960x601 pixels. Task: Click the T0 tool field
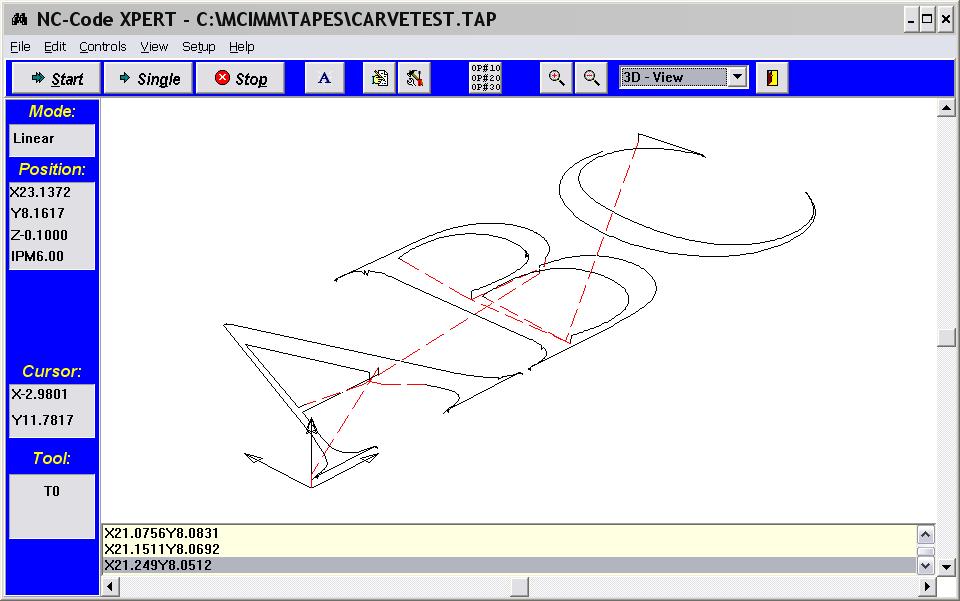pyautogui.click(x=52, y=506)
